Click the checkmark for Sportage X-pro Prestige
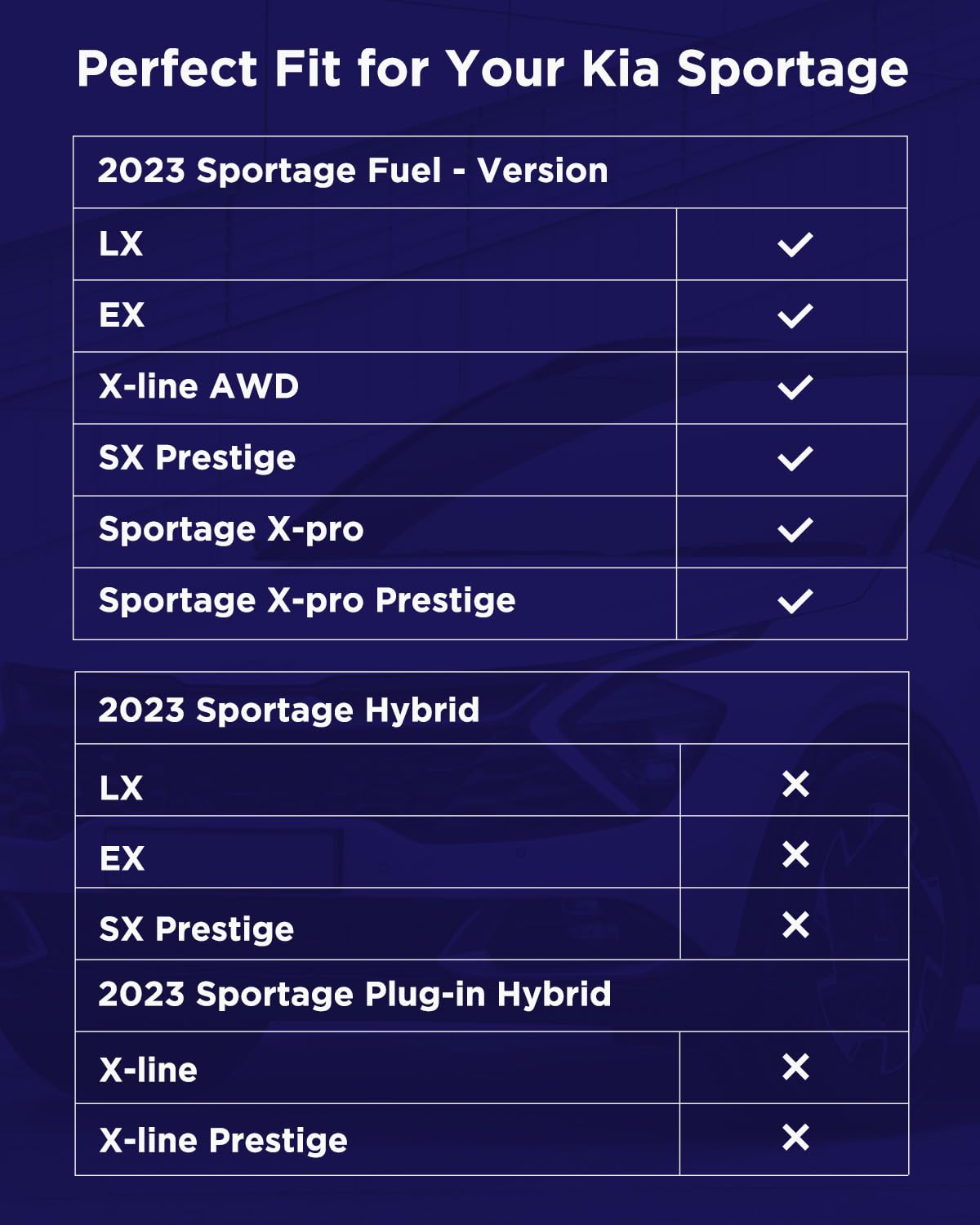The image size is (980, 1225). 795,602
